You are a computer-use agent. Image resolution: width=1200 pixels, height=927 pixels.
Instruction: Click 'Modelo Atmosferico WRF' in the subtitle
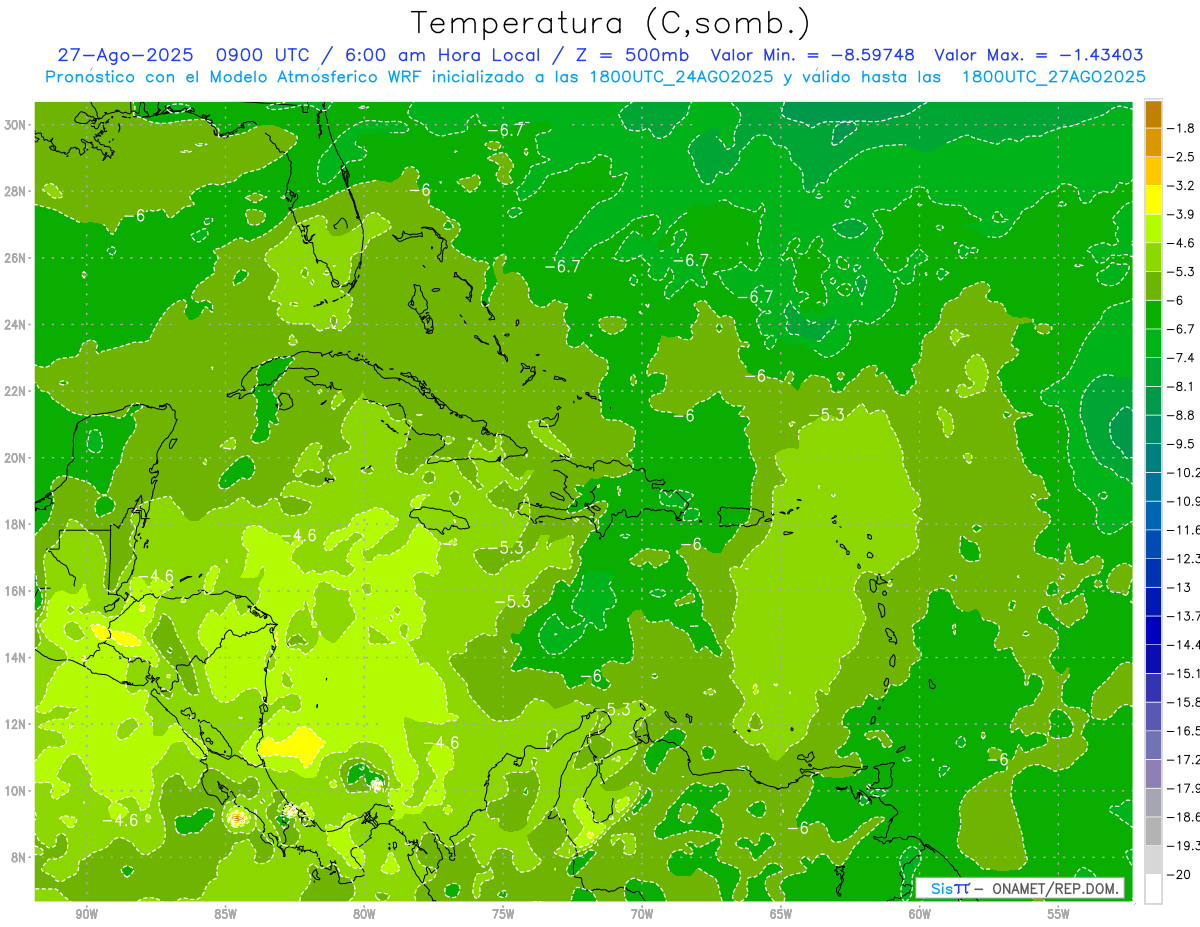pyautogui.click(x=311, y=77)
